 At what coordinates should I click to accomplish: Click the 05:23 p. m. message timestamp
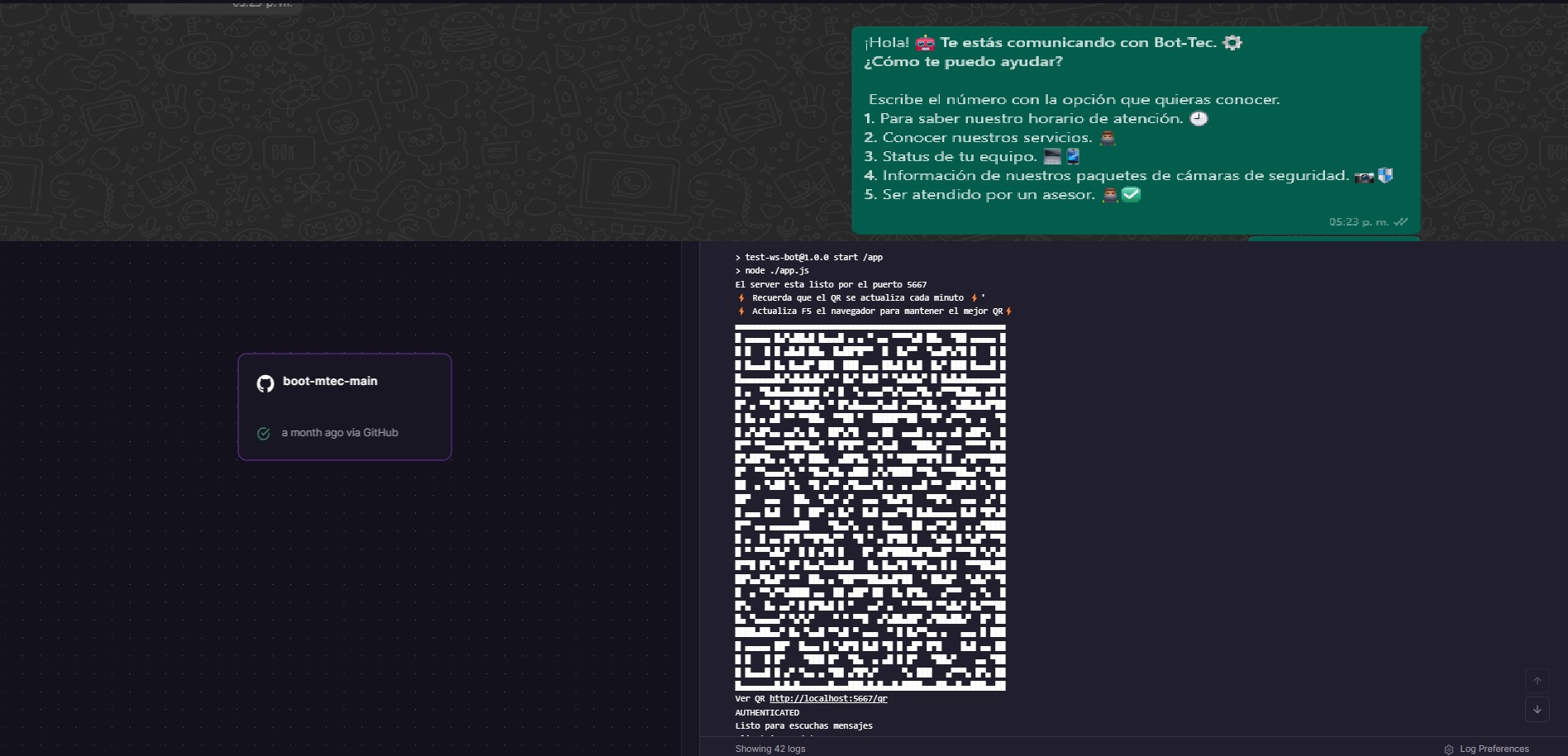[x=1359, y=221]
